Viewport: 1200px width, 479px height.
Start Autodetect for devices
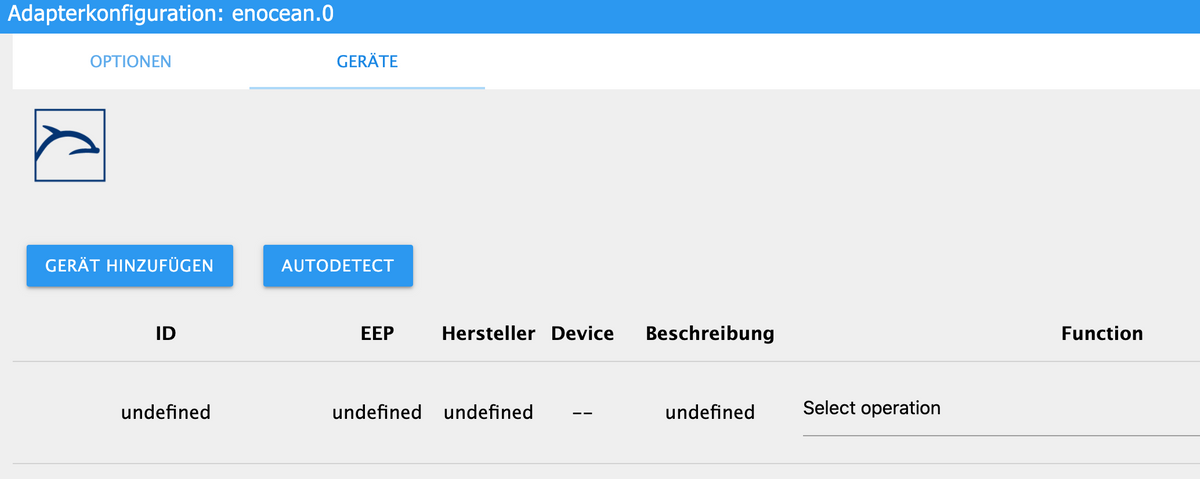[x=338, y=266]
